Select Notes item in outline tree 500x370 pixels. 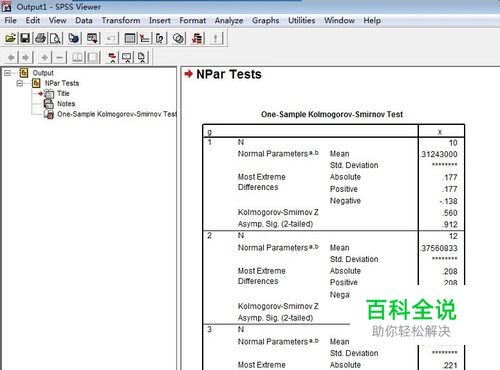coord(66,104)
